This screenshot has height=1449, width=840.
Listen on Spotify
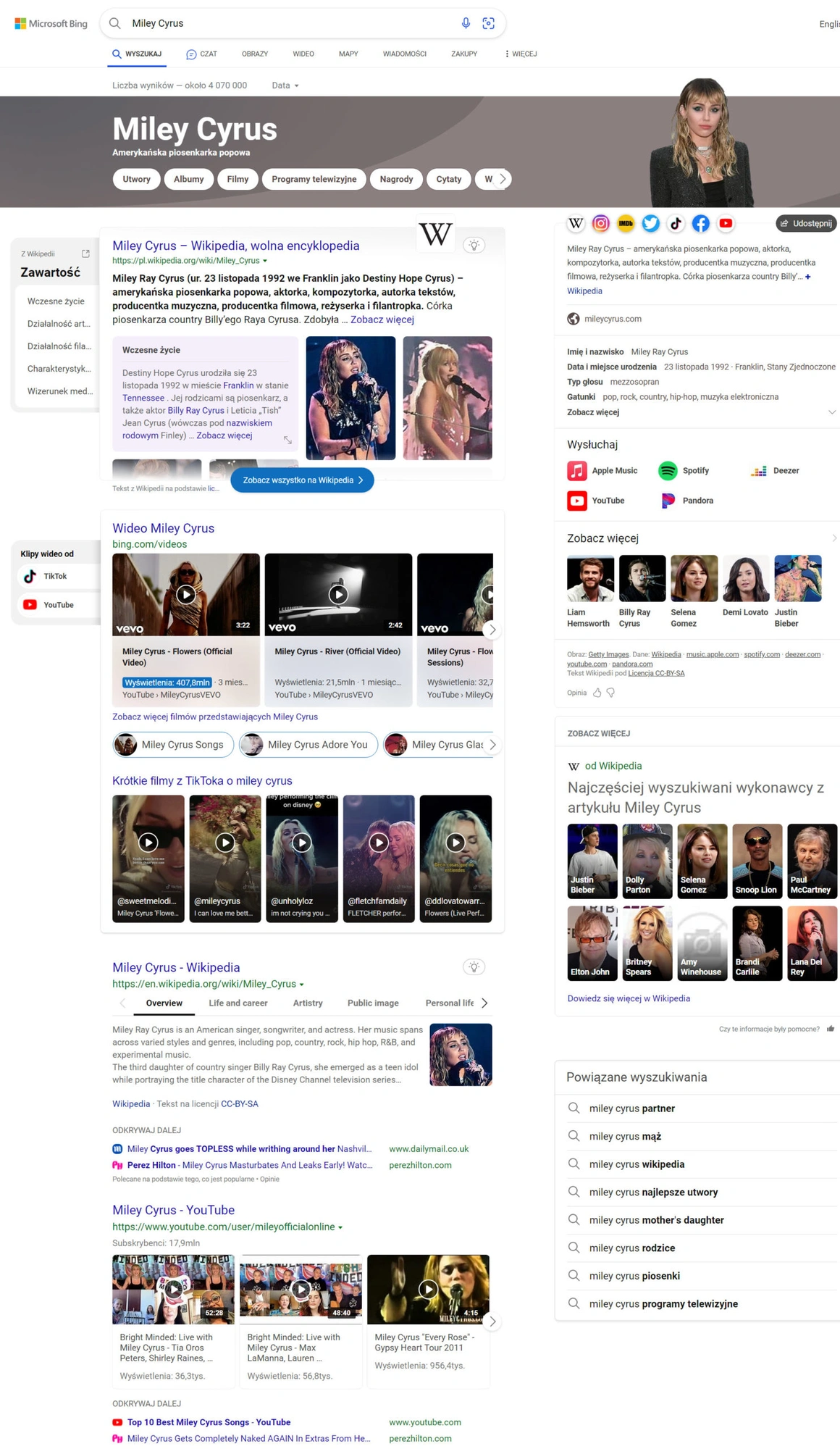(684, 470)
